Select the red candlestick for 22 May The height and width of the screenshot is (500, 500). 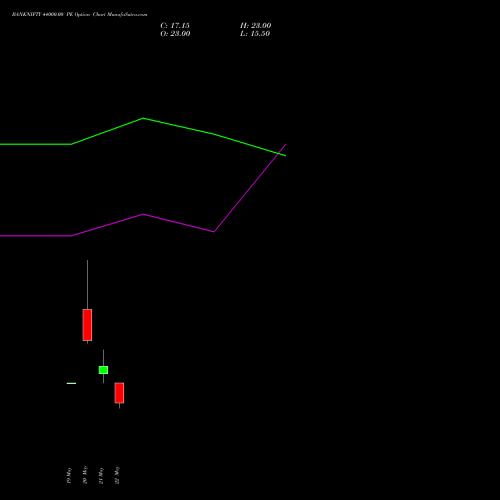pos(119,393)
